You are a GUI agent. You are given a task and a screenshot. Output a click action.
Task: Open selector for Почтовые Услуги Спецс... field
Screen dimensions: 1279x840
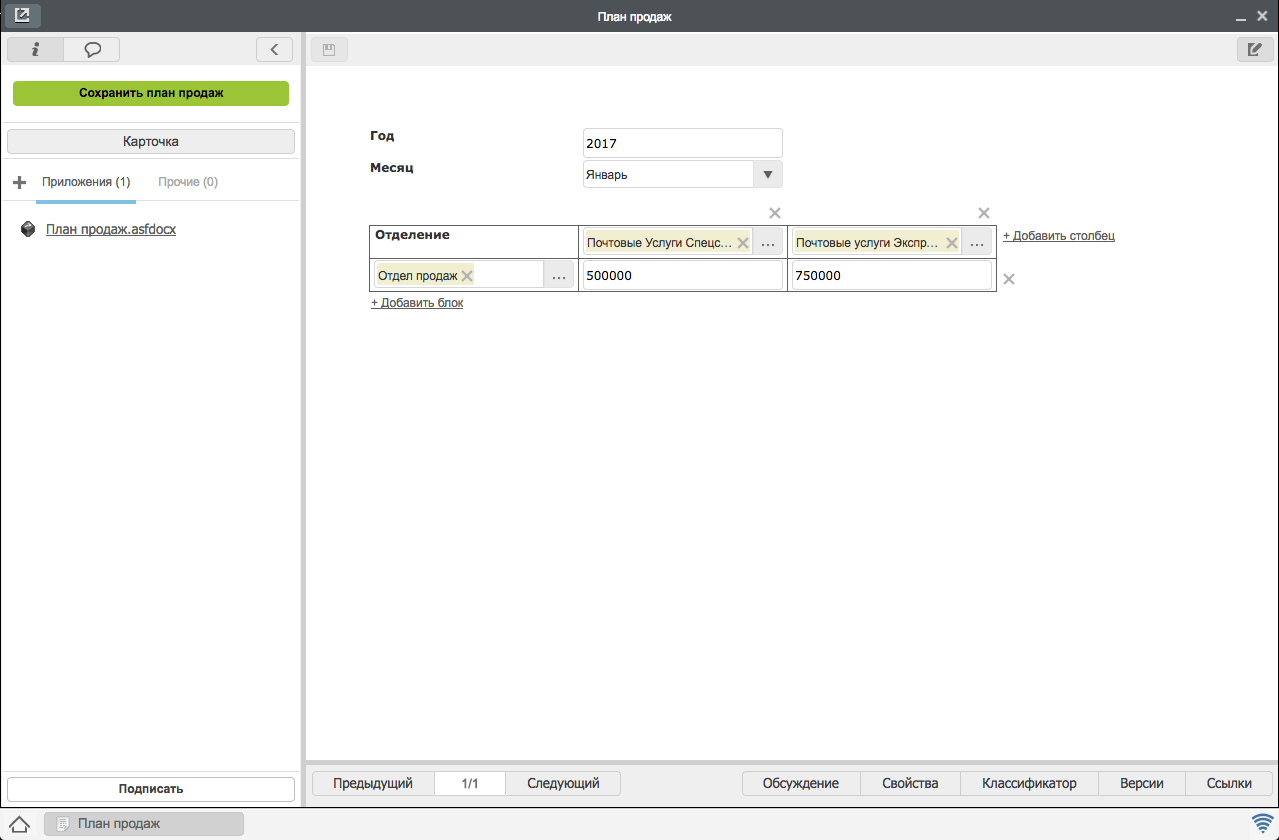pos(768,243)
